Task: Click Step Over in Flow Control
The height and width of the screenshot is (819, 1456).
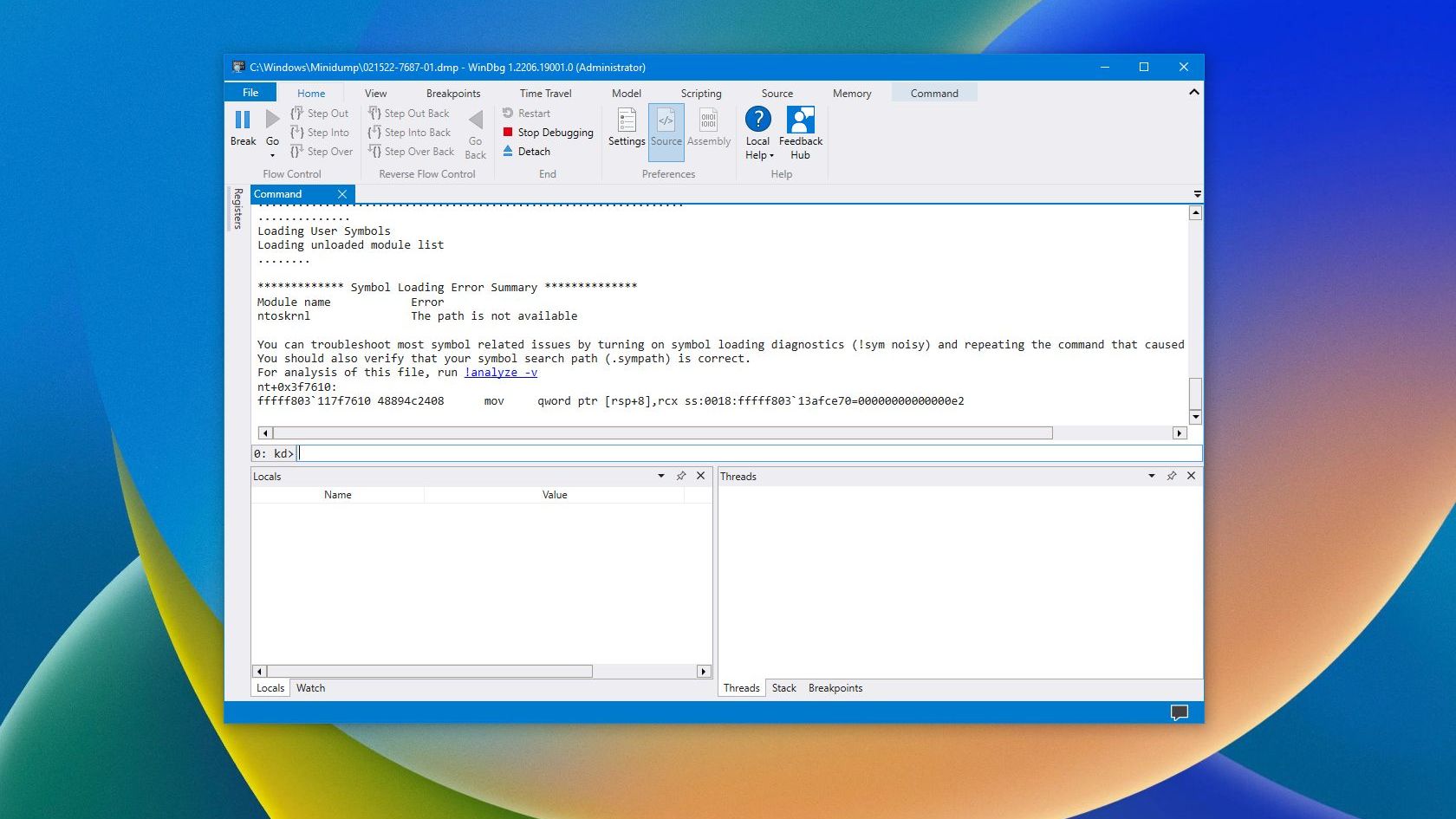Action: tap(322, 152)
